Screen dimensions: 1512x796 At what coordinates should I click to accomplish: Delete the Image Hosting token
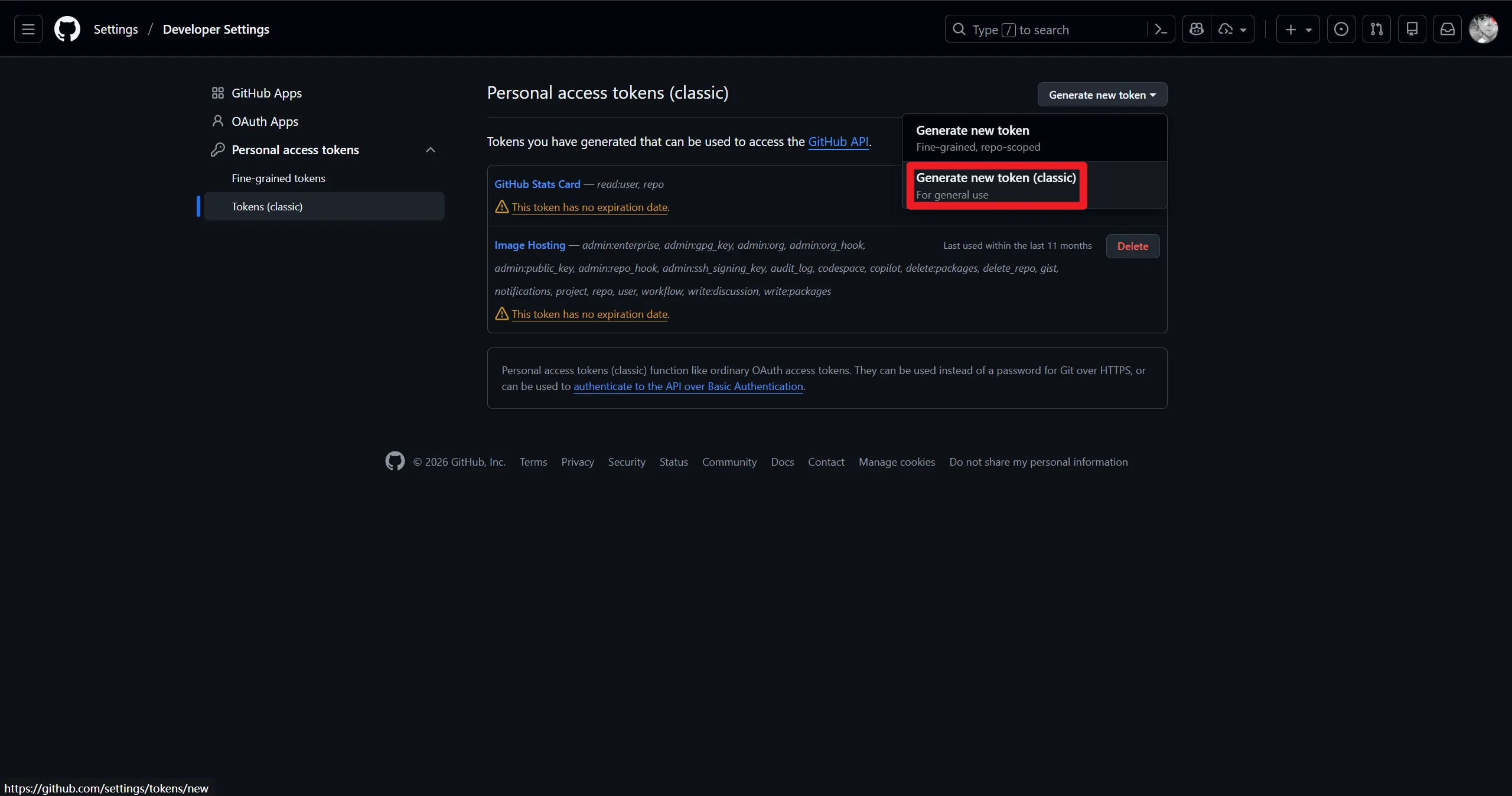(x=1132, y=246)
